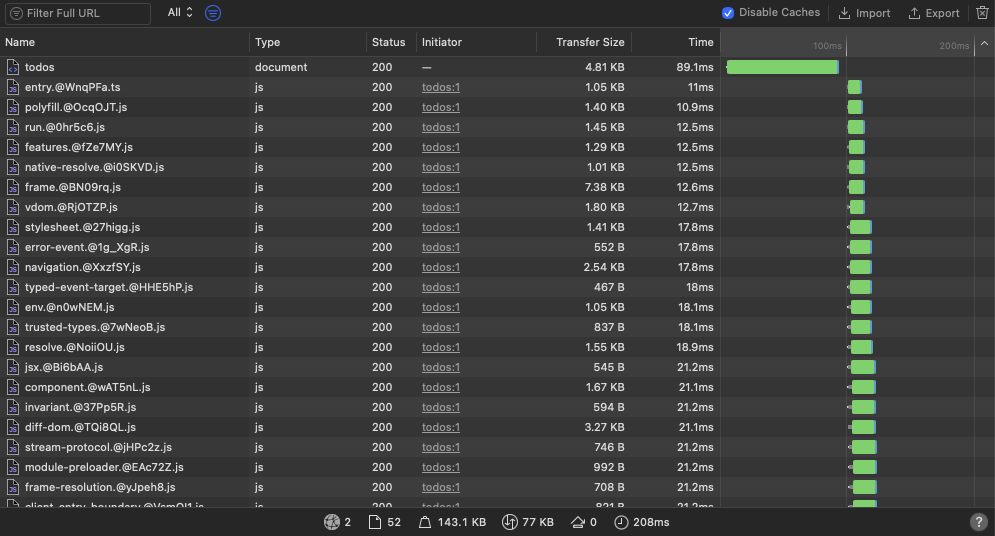Select the trusted-types.@7wNeoB.js row name
Screen dimensions: 995x536
pyautogui.click(x=95, y=327)
